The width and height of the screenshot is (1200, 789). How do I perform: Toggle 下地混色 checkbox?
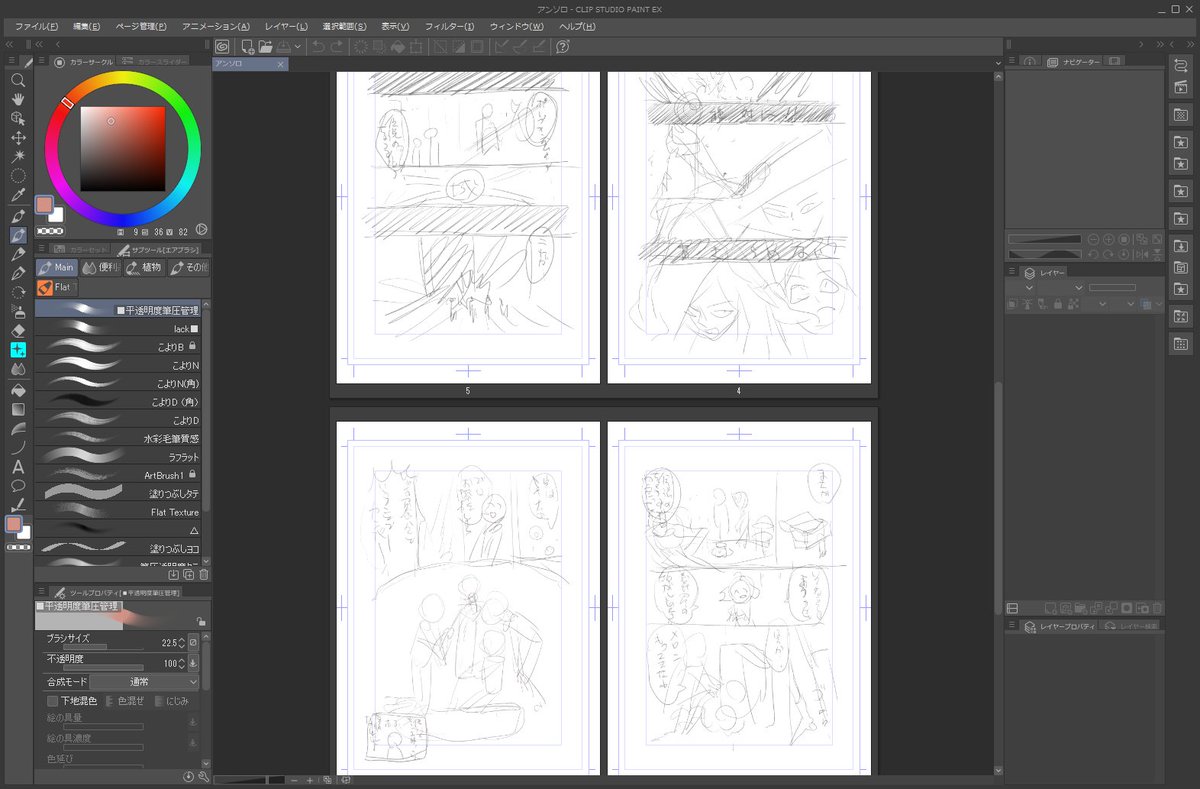point(52,701)
